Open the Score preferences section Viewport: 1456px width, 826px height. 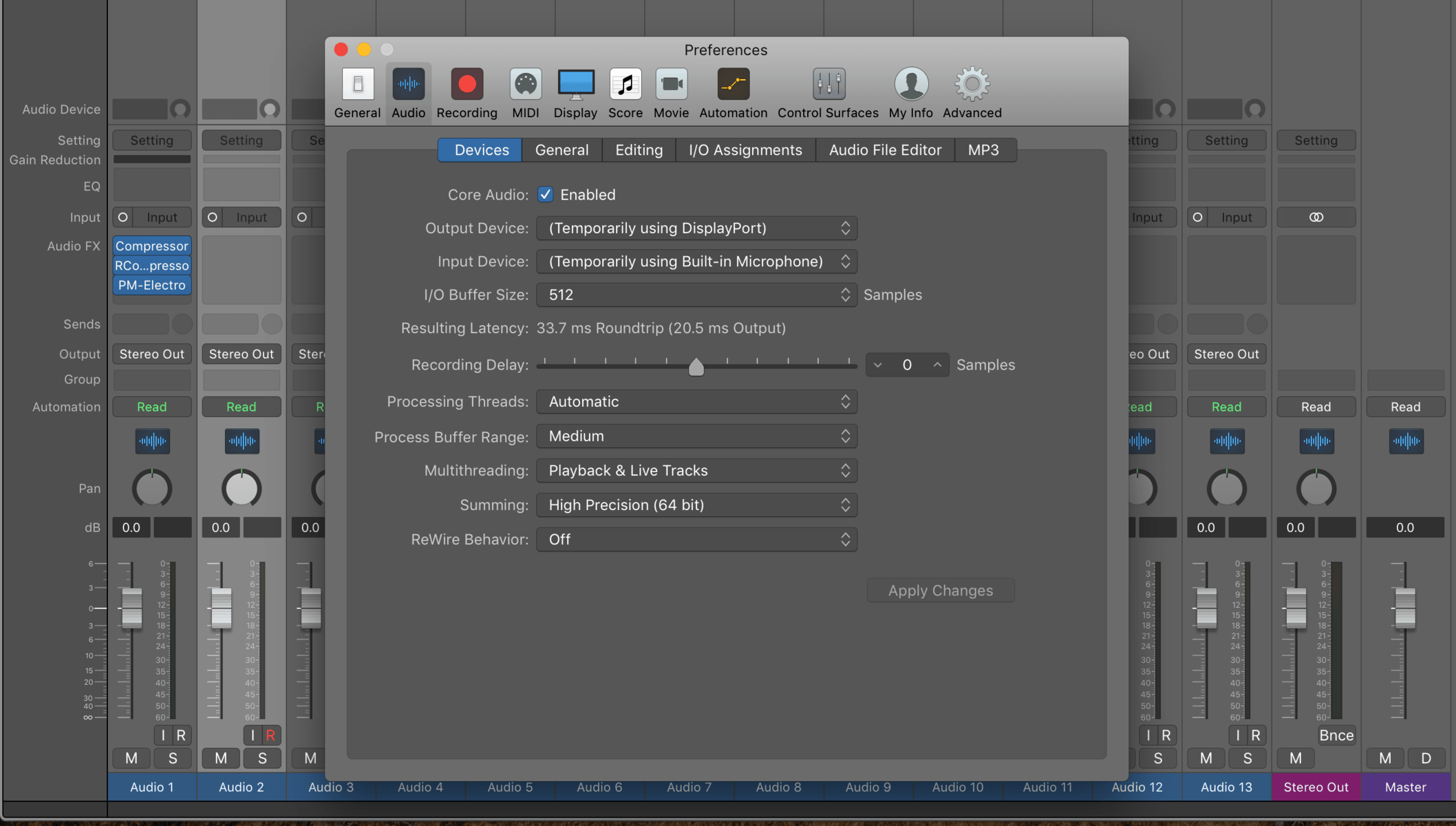(625, 93)
